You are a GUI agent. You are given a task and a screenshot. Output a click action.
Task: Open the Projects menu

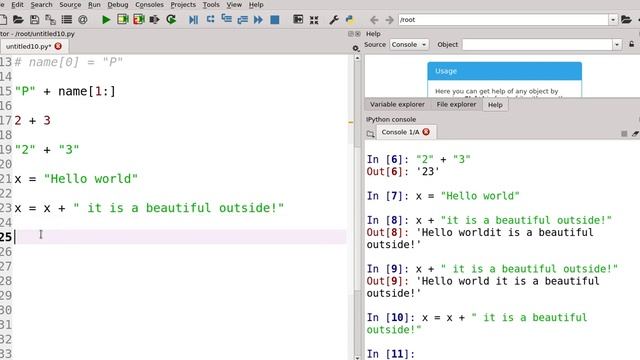183,4
